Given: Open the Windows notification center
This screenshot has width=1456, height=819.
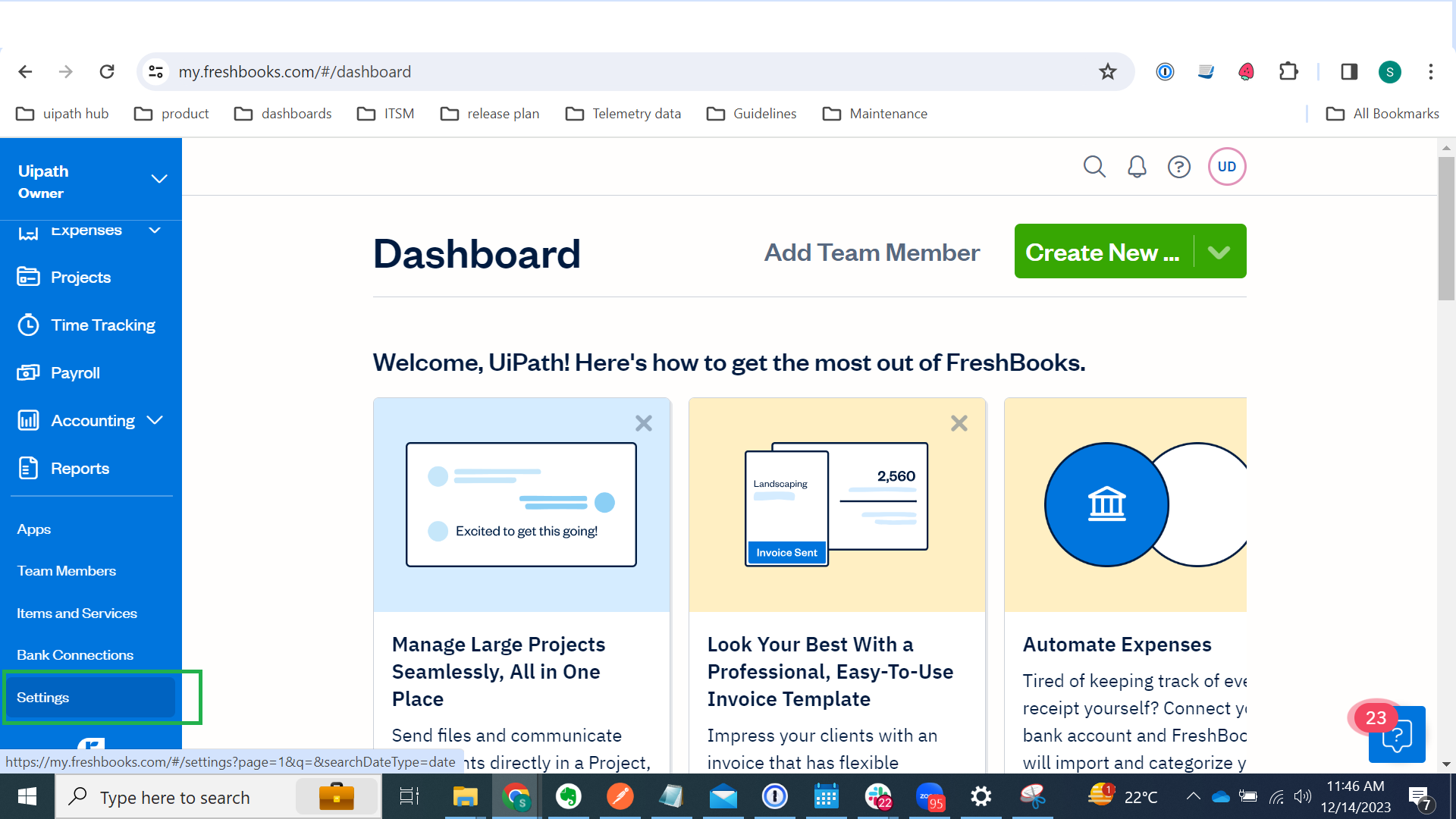Looking at the screenshot, I should (1420, 797).
